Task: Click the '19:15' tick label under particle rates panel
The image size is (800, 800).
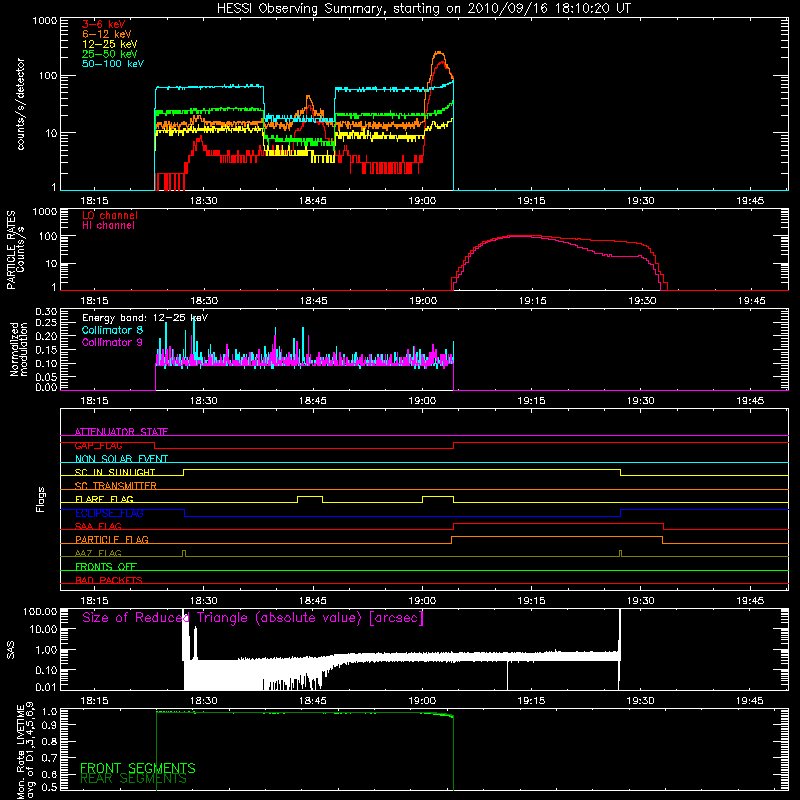Action: point(532,301)
